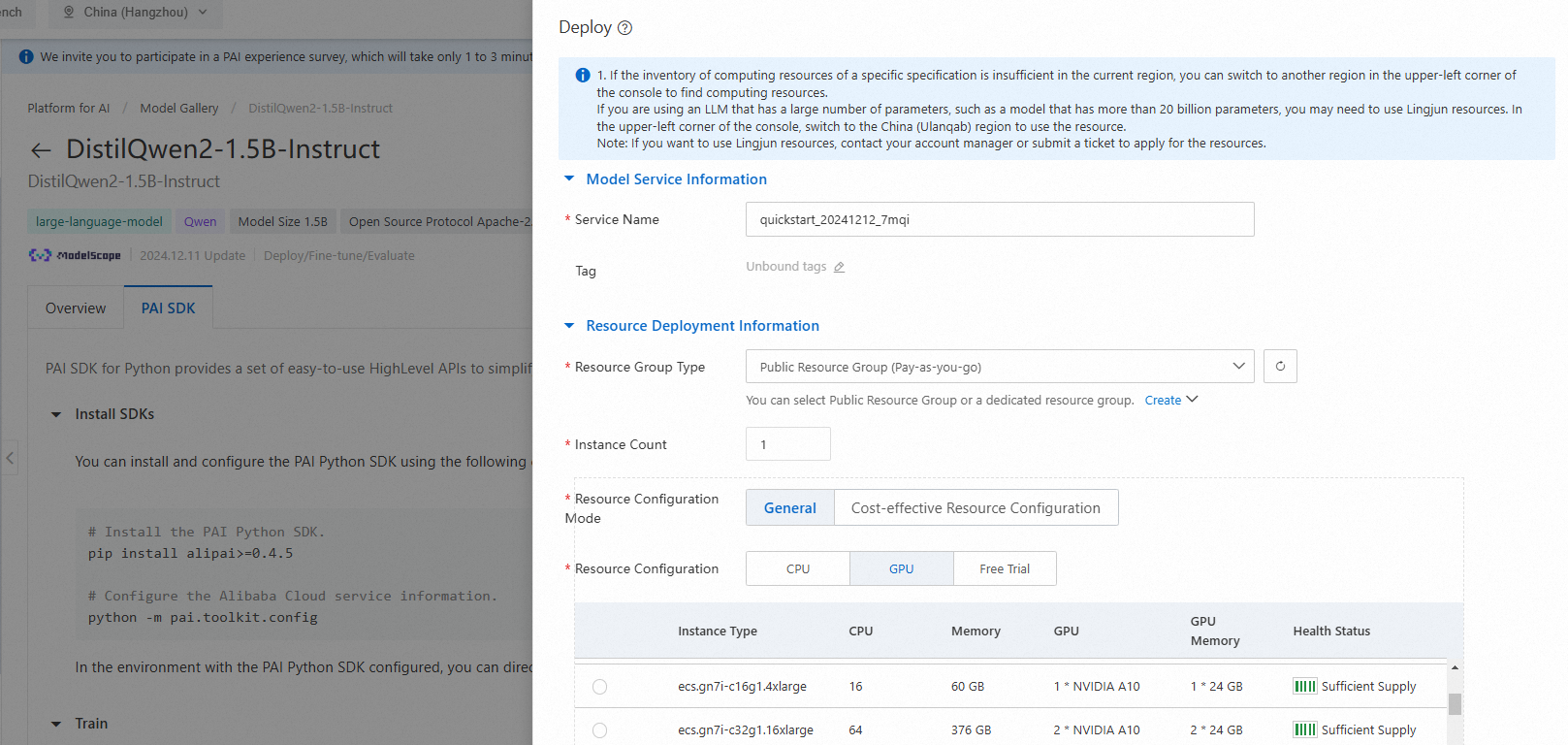
Task: Select the ecs.gn7i-c16g1.4xlarge instance radio
Action: [x=600, y=687]
